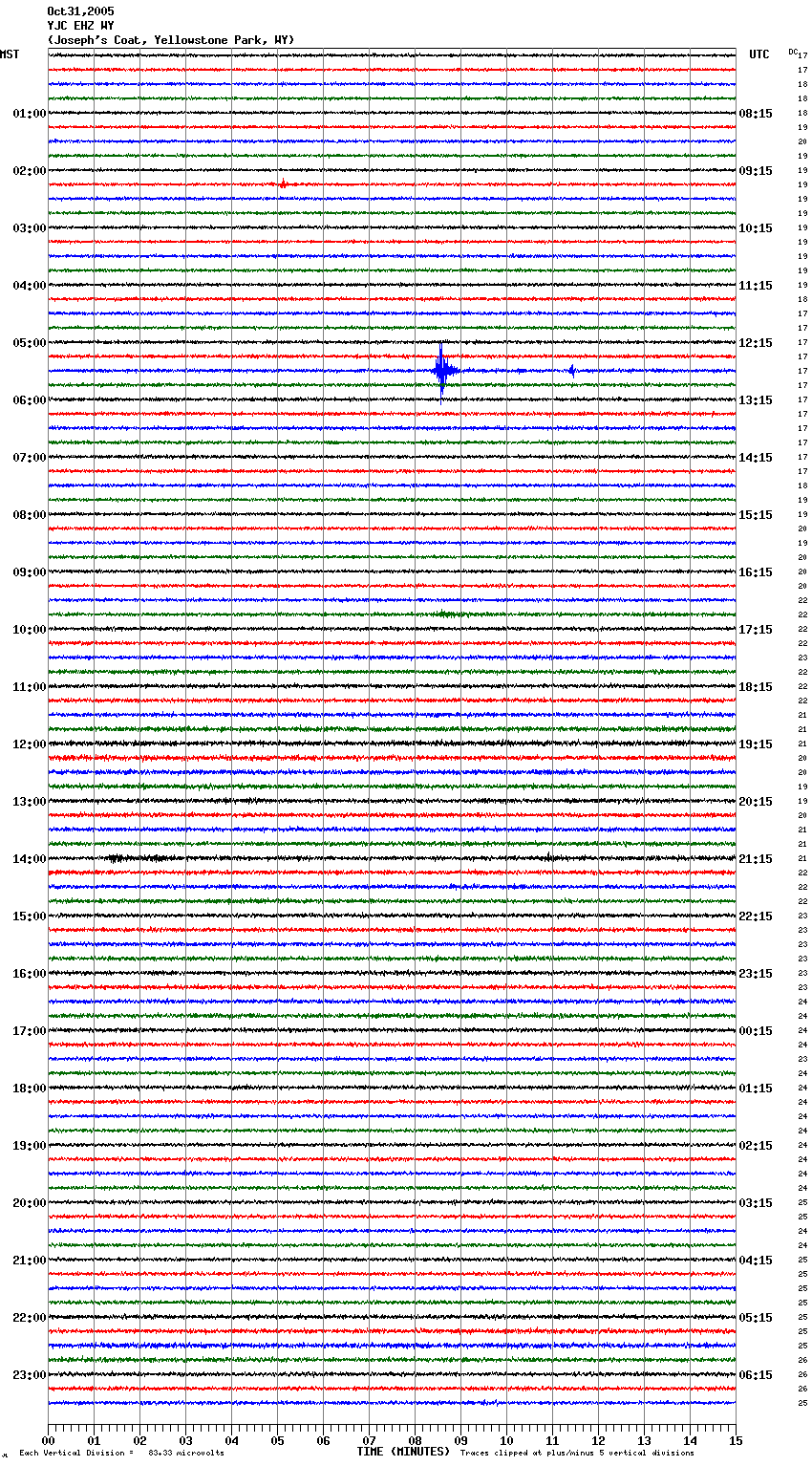Select the "14:00" MST hour label

point(30,859)
